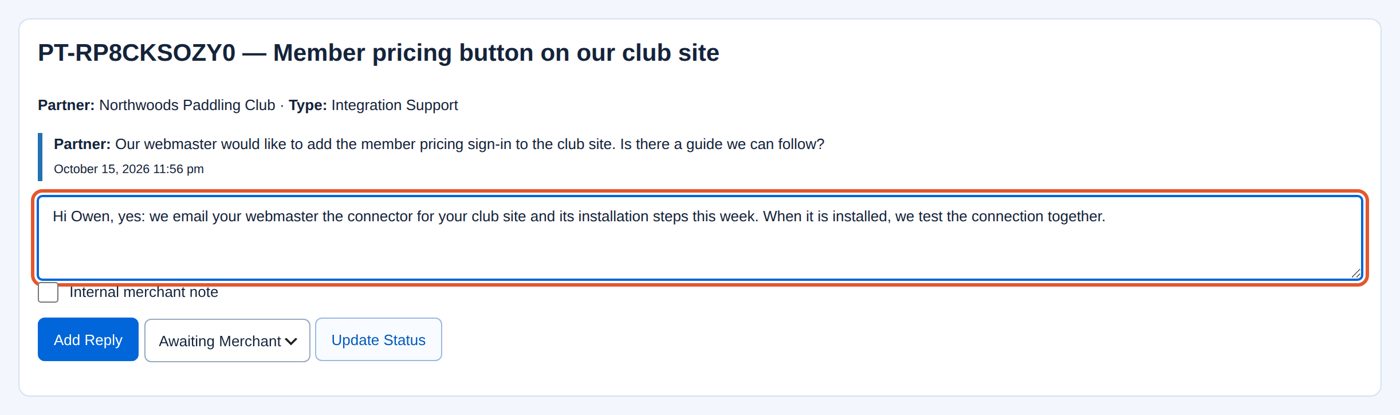Enable the Internal merchant note checkbox
This screenshot has height=415, width=1400.
coord(48,292)
